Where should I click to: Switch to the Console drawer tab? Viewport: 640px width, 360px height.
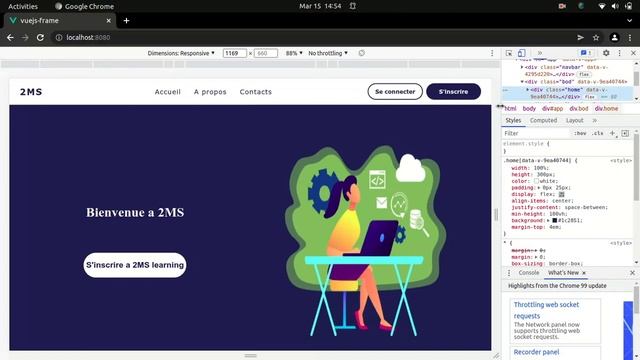click(529, 273)
